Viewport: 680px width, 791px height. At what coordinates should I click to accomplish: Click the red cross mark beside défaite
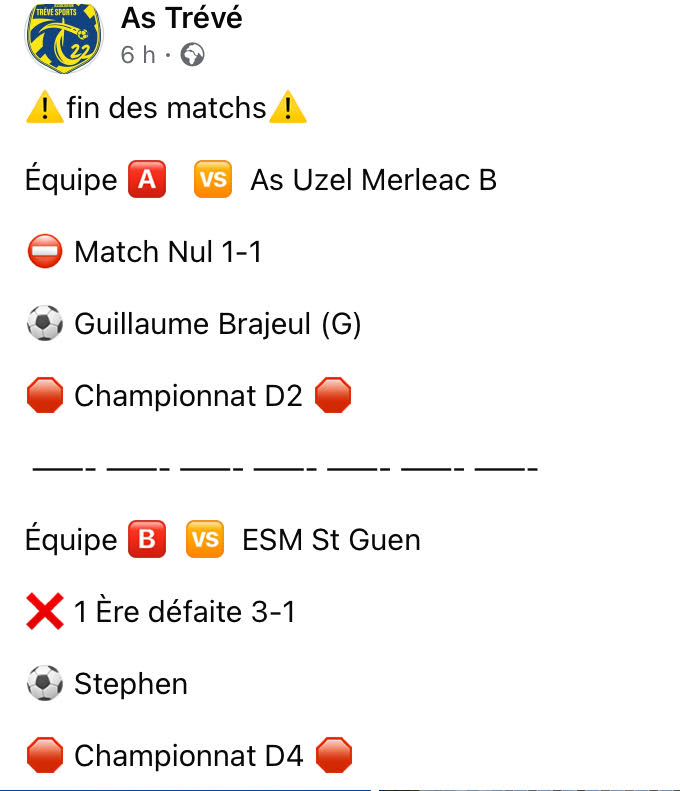[x=44, y=612]
